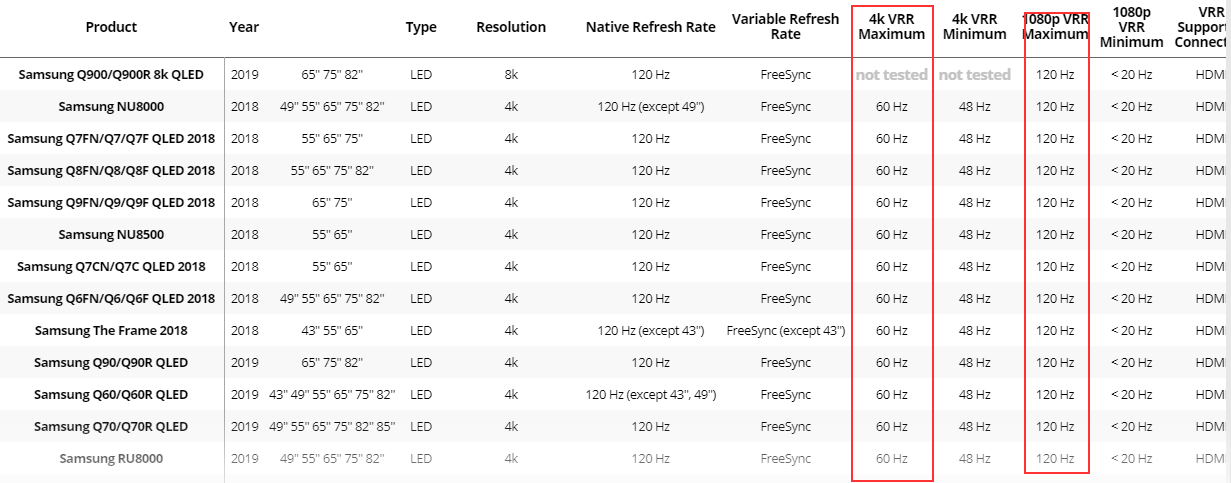The height and width of the screenshot is (483, 1231).
Task: Select the 4k VRR Maximum column header
Action: tap(892, 27)
